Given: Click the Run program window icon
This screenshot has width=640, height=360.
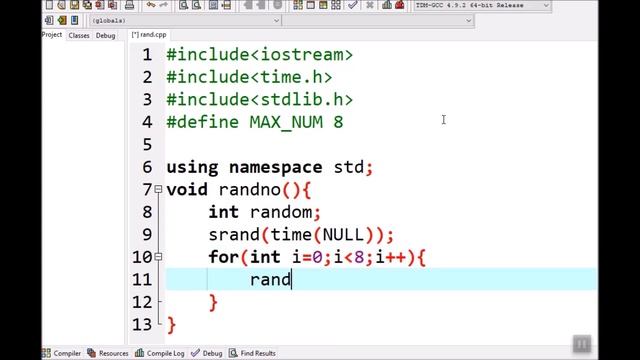Looking at the screenshot, I should point(311,5).
